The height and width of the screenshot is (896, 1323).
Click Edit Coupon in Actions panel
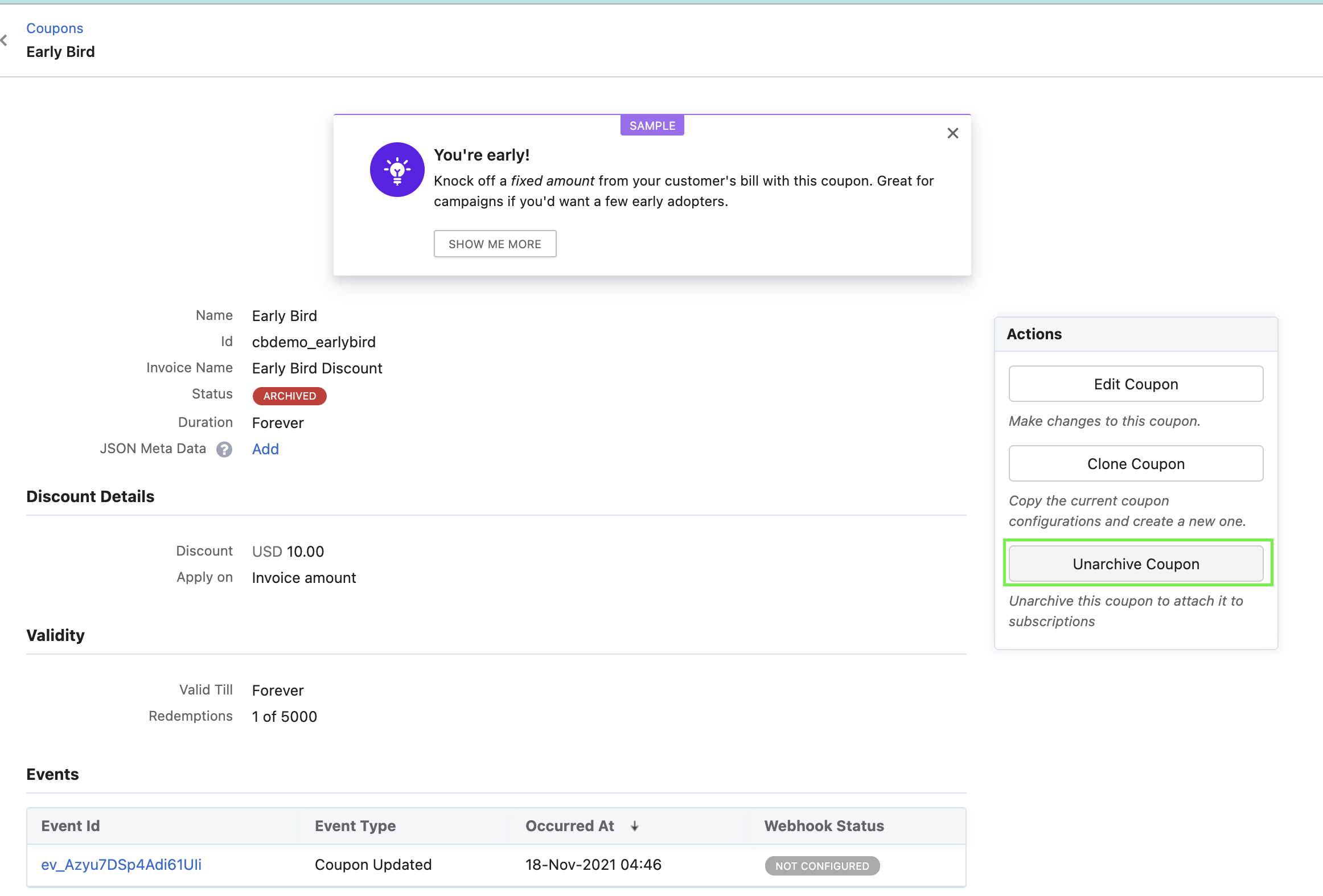pos(1135,384)
